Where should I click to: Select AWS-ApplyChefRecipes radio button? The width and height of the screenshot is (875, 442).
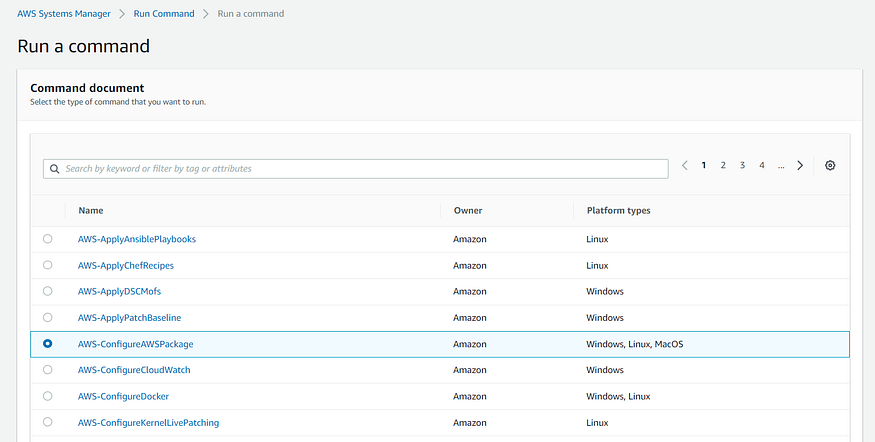[x=47, y=265]
